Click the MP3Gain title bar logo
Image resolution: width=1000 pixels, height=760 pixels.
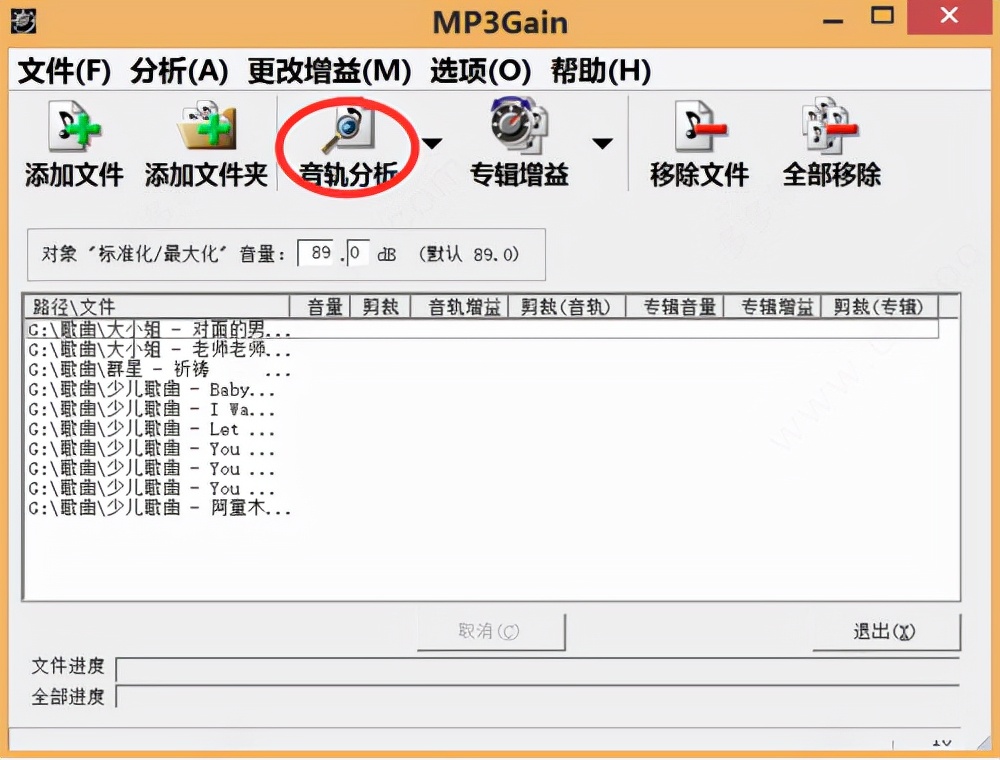coord(22,18)
